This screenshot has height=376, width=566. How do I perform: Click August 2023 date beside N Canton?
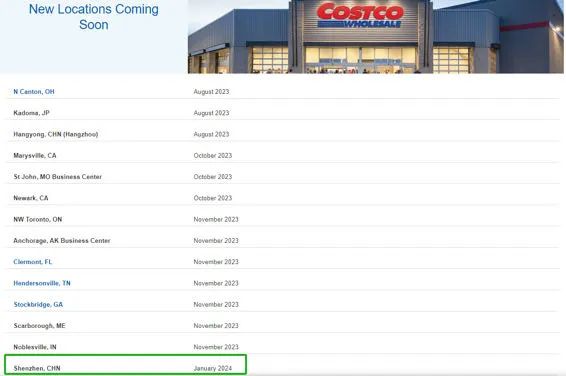[211, 92]
